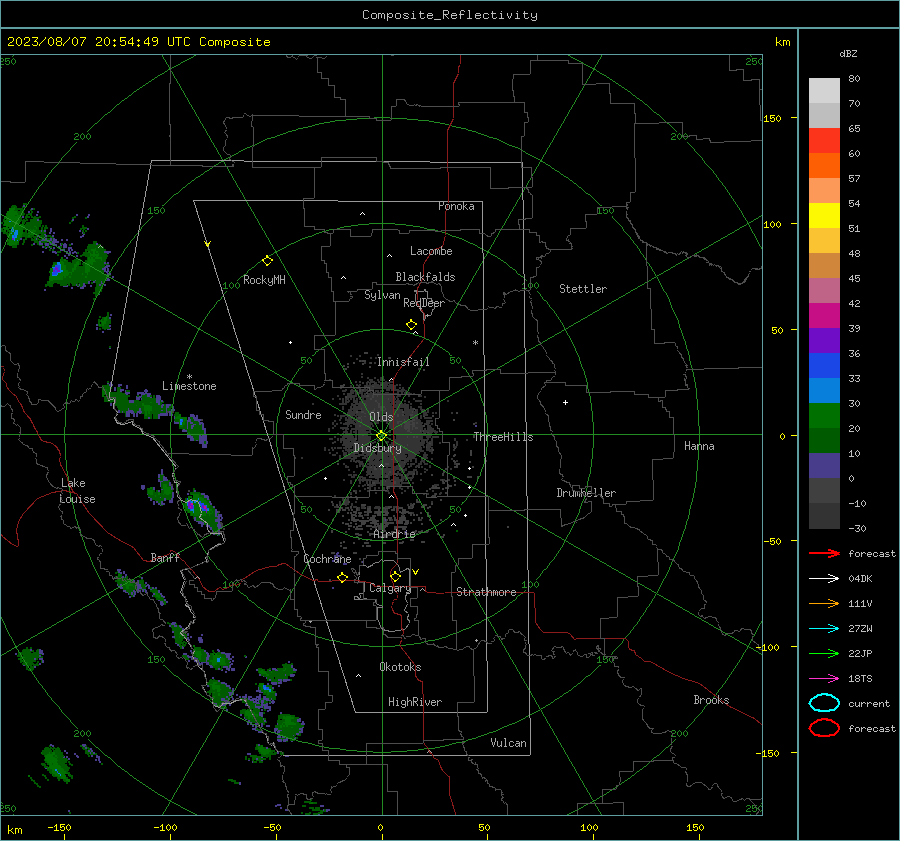Click the Drumheller town label
Viewport: 900px width, 841px height.
pos(586,493)
